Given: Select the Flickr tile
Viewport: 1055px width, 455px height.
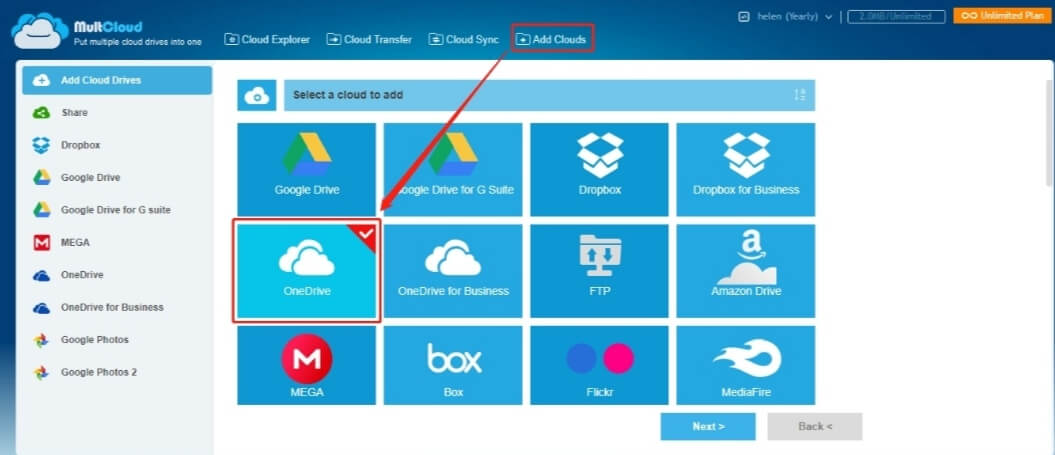Looking at the screenshot, I should [599, 365].
